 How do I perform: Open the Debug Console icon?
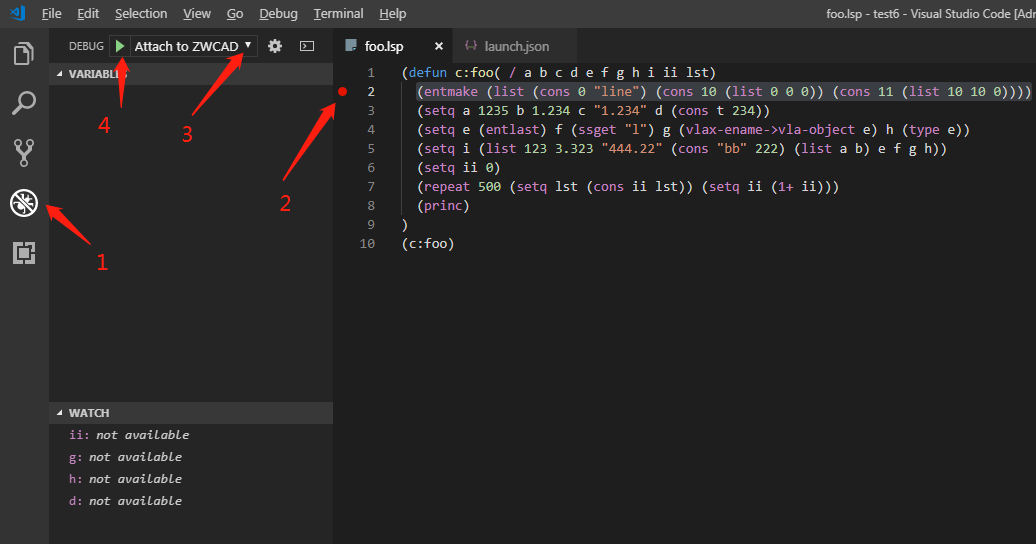307,46
